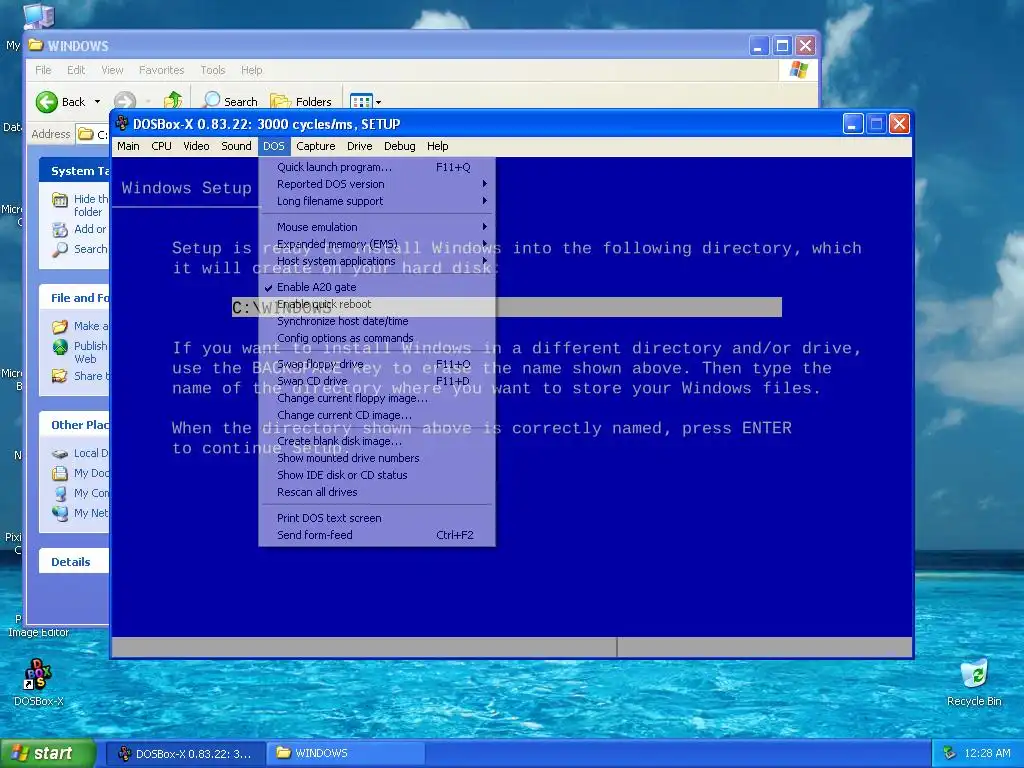Click the C:\WINDOWS directory input field
The height and width of the screenshot is (768, 1024).
[x=507, y=307]
